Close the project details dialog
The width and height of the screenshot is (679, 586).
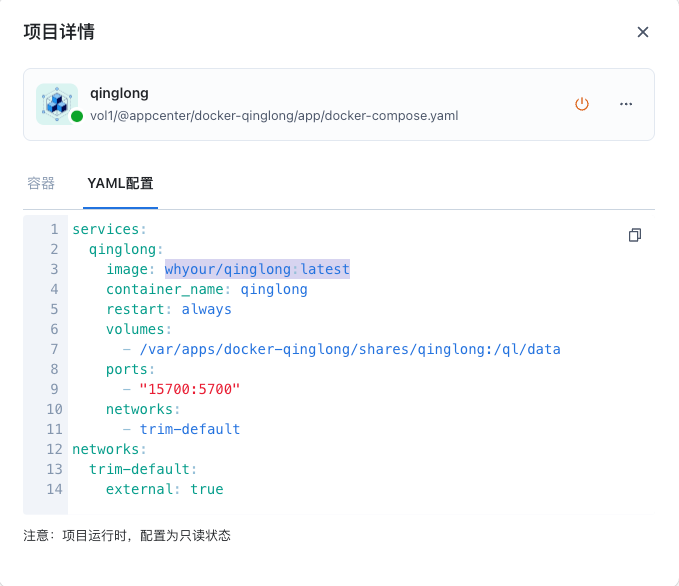click(643, 32)
